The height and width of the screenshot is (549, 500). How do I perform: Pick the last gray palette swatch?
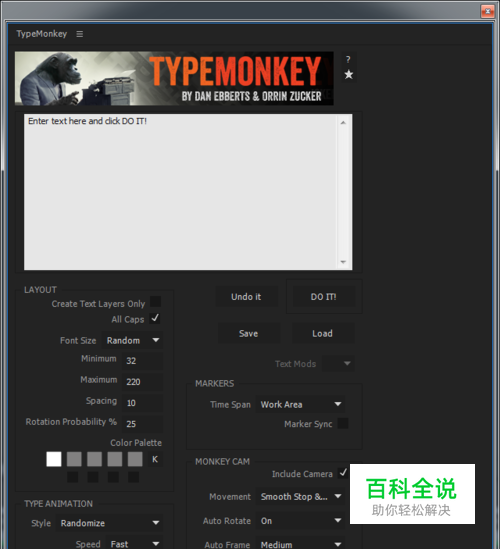coord(135,459)
